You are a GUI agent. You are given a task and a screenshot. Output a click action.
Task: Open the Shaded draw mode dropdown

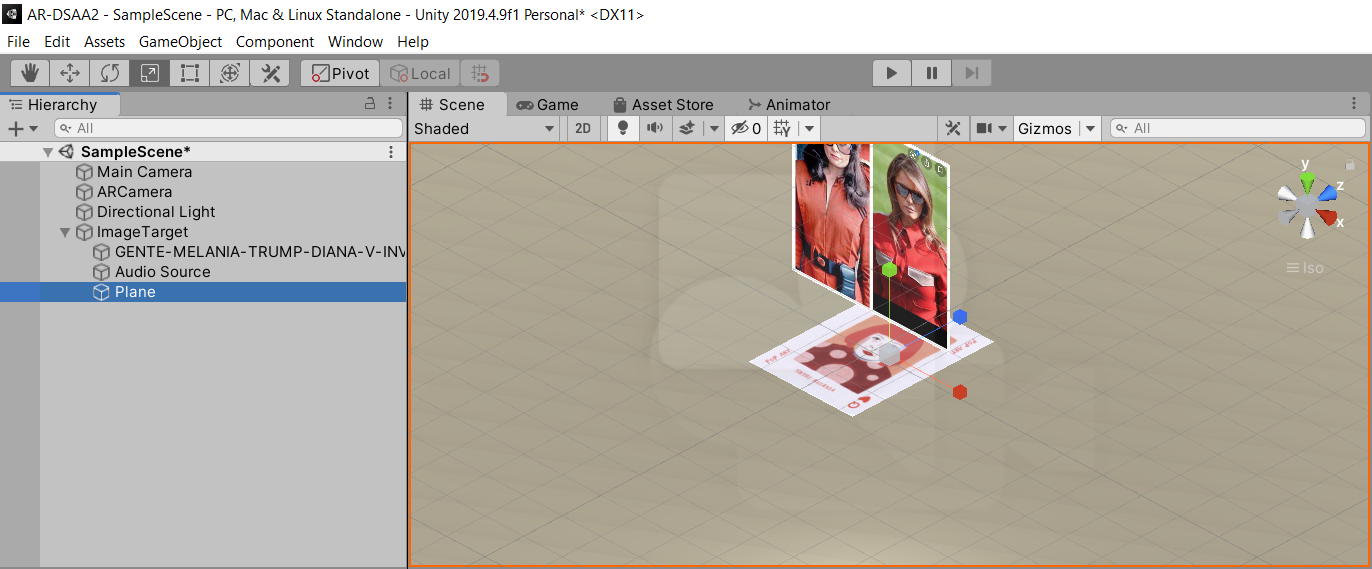coord(485,128)
